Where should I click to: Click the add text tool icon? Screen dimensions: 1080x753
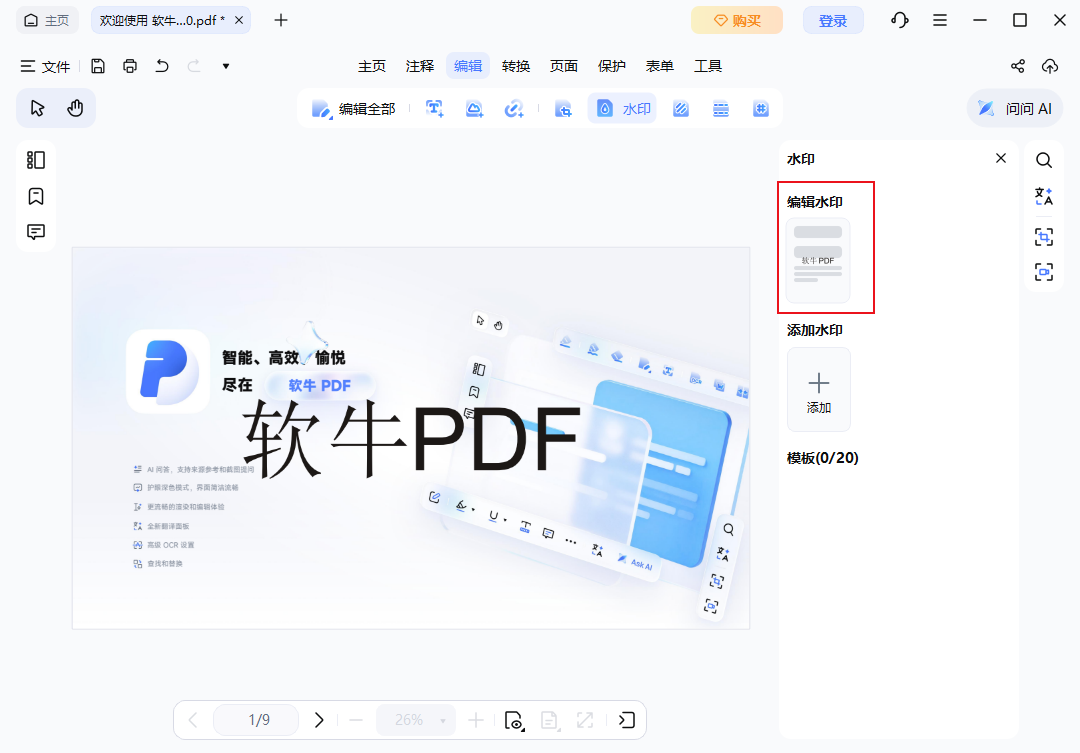coord(435,109)
